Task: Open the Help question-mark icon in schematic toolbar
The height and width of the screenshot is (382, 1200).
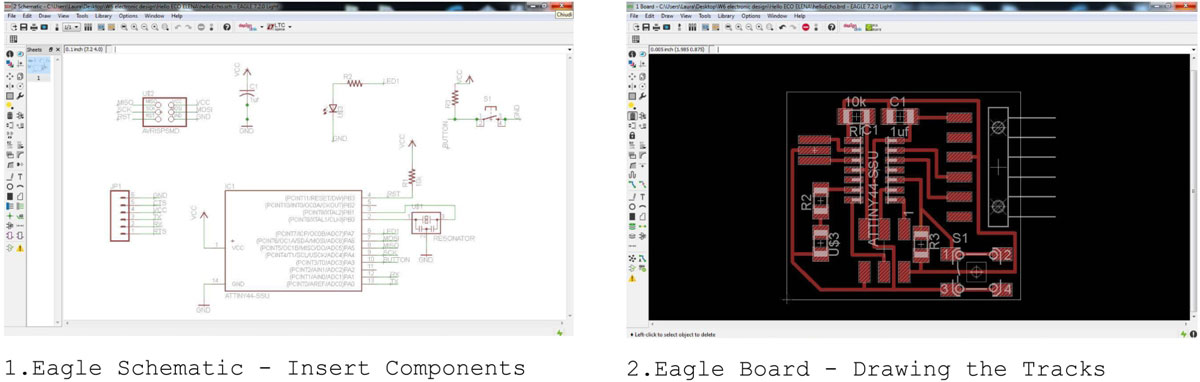Action: click(x=227, y=27)
